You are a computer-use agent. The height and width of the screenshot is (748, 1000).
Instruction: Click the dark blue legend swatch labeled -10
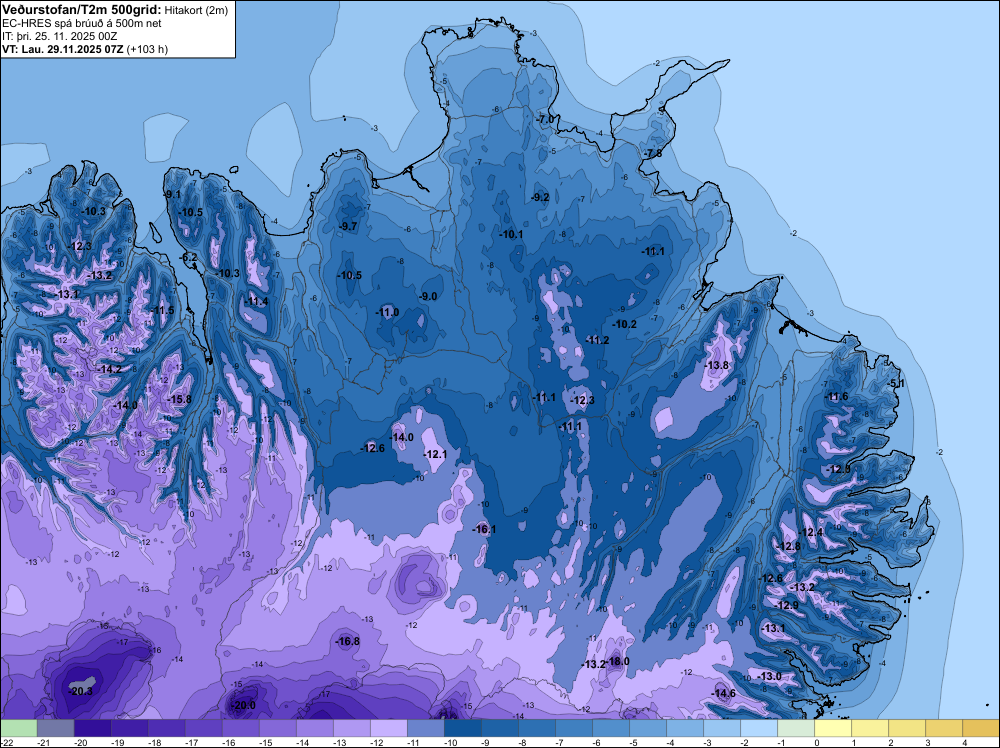[462, 728]
